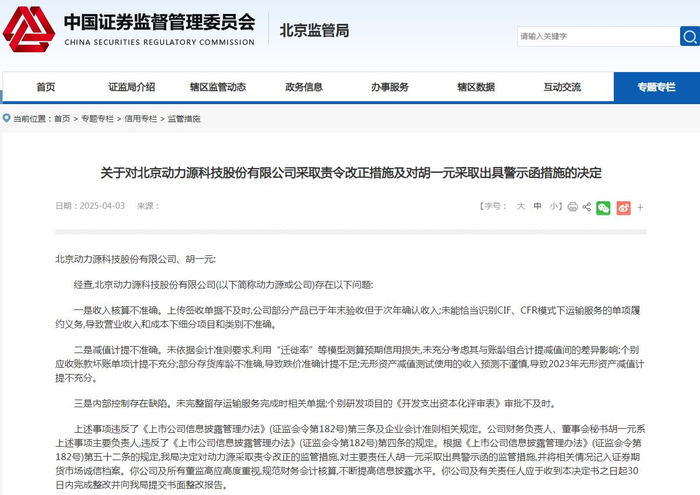700x495 pixels.
Task: Click the share icon
Action: click(x=587, y=207)
